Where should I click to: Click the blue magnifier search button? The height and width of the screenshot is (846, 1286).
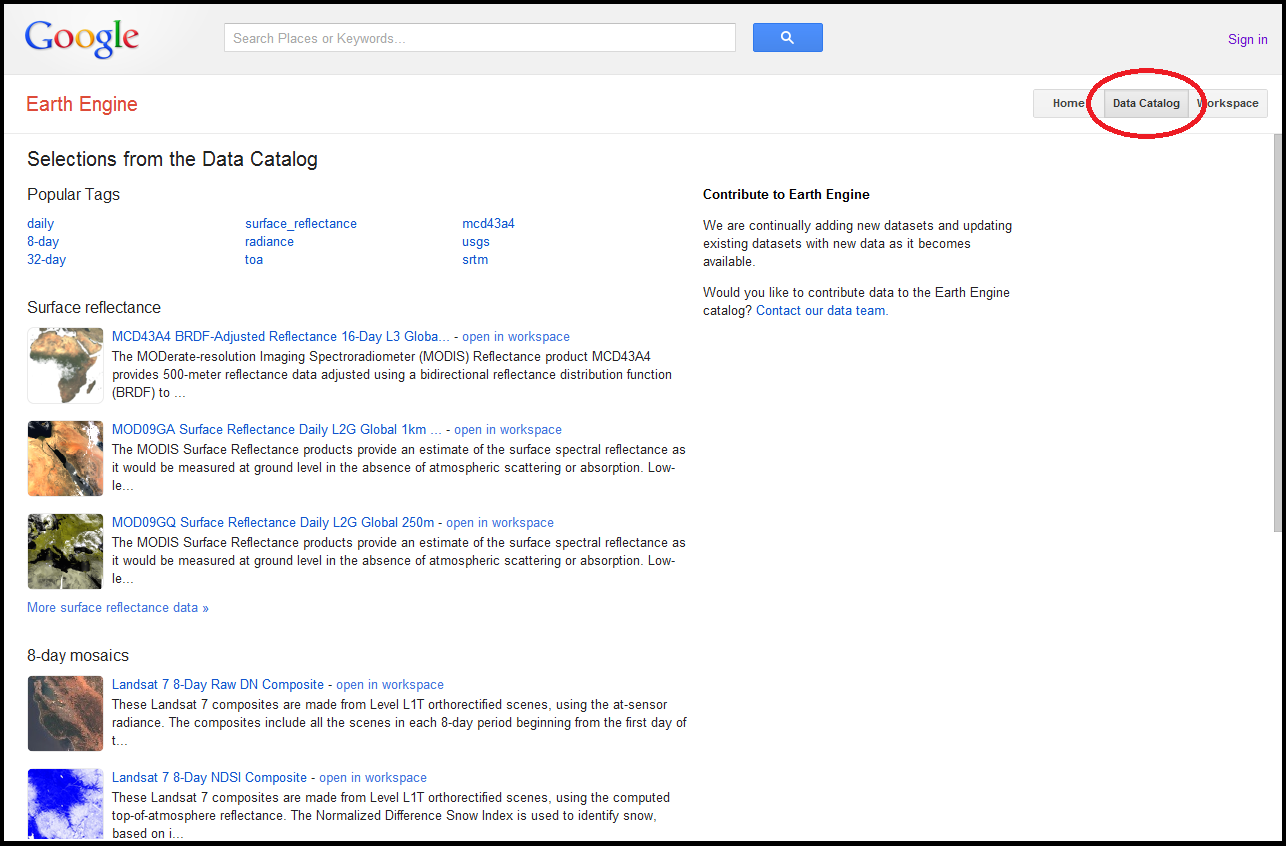(x=787, y=38)
